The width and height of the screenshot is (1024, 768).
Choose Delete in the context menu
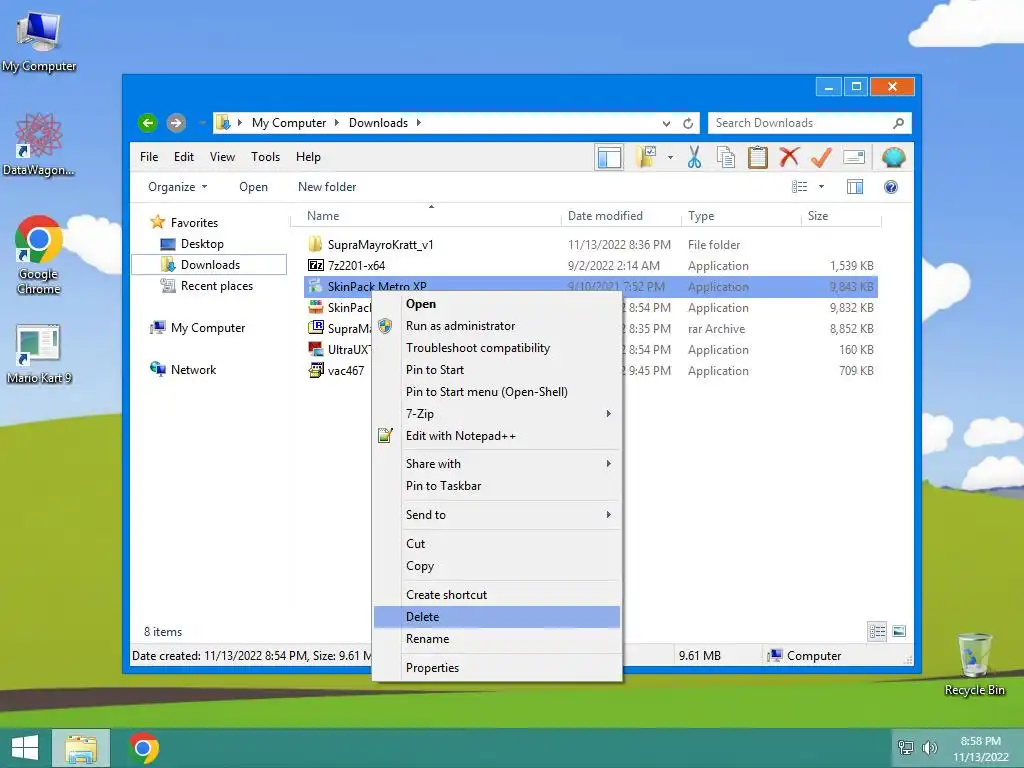click(497, 617)
